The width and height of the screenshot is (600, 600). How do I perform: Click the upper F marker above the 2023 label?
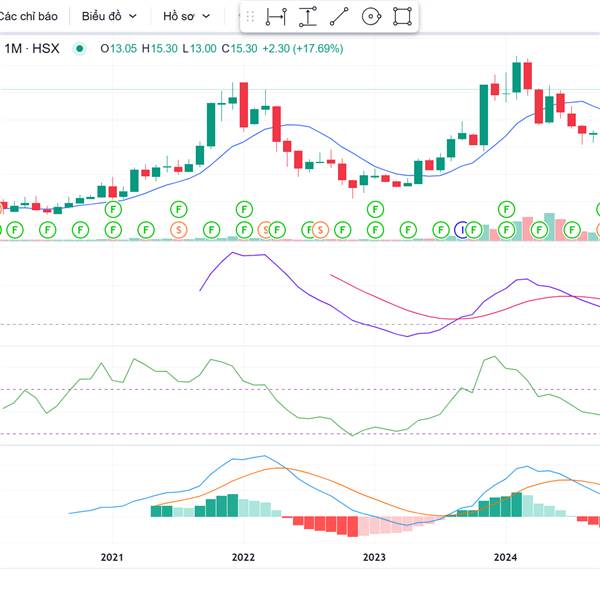pos(375,209)
